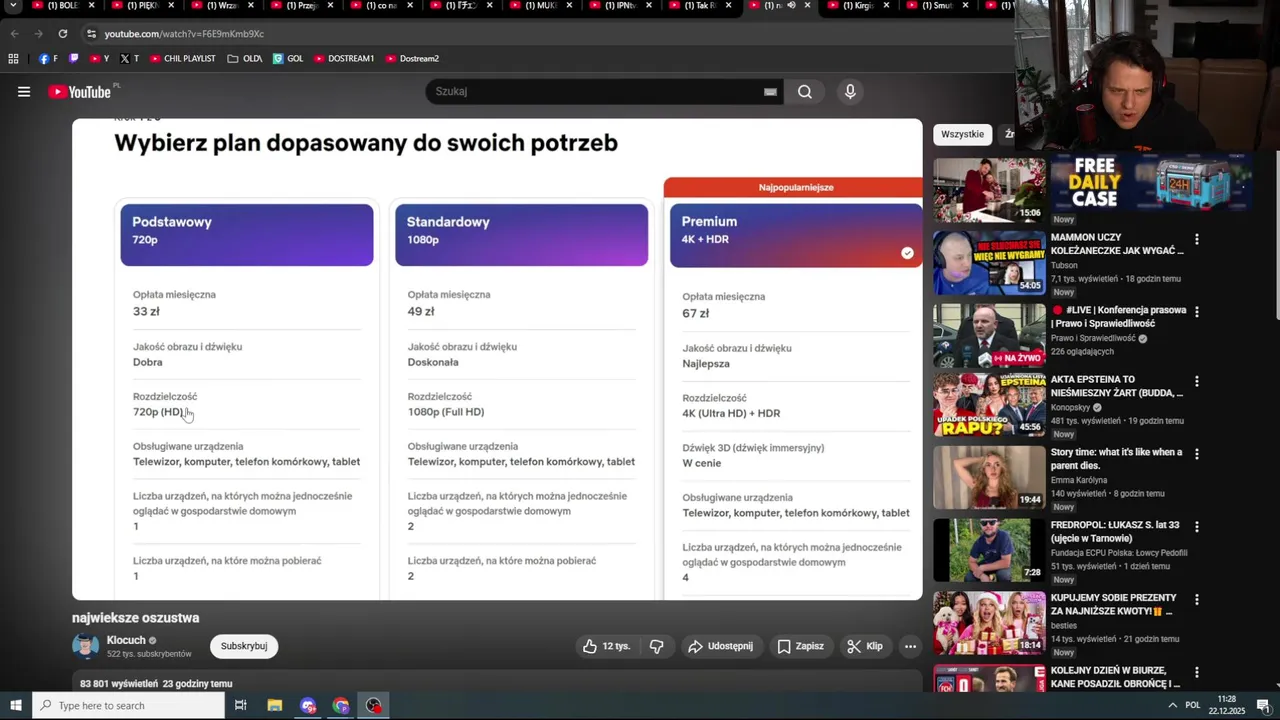Open the YouTube hamburger guide menu
Image resolution: width=1280 pixels, height=720 pixels.
(x=24, y=92)
